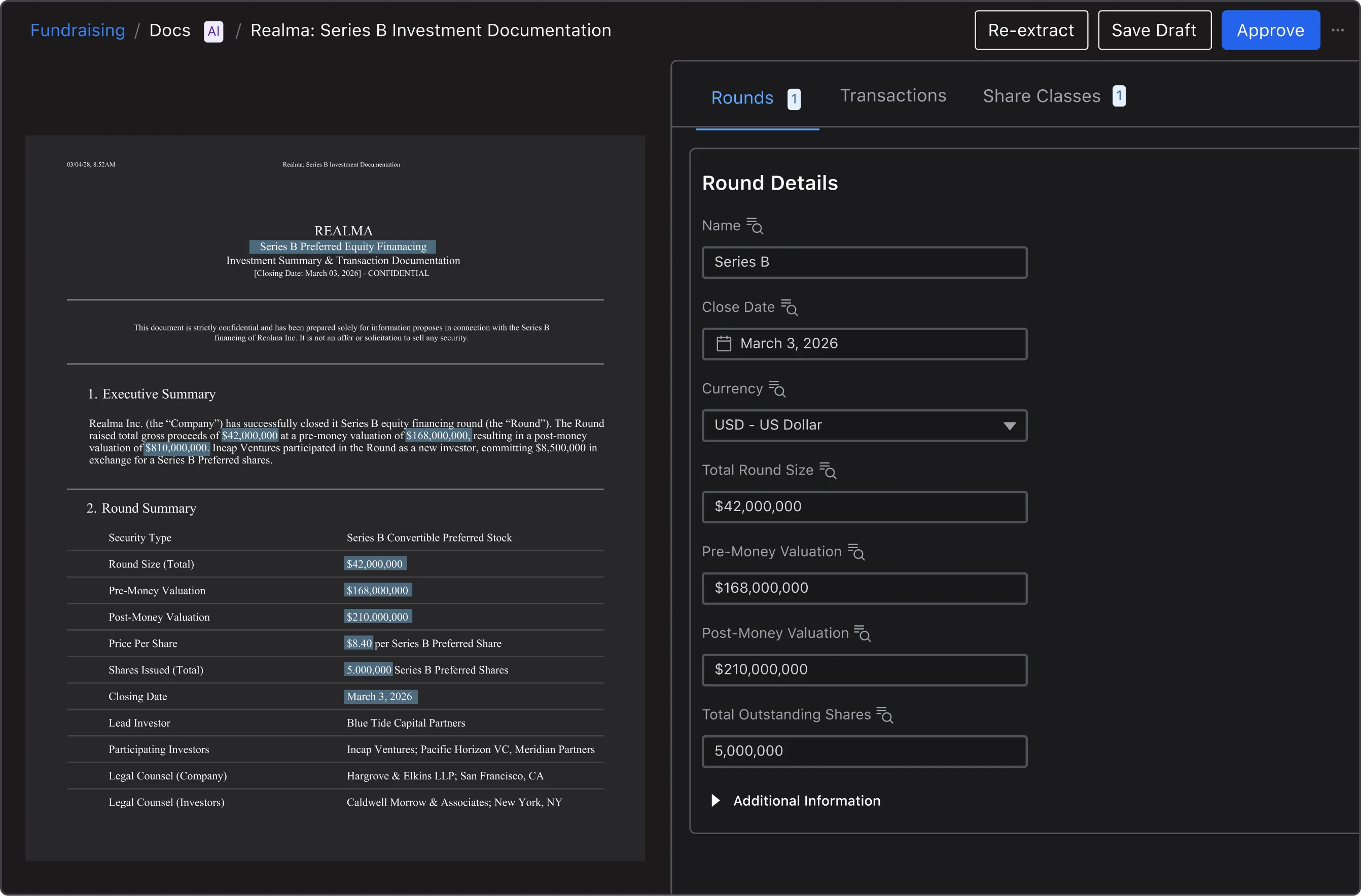Viewport: 1361px width, 896px height.
Task: Open the more options ellipsis menu
Action: click(1338, 30)
